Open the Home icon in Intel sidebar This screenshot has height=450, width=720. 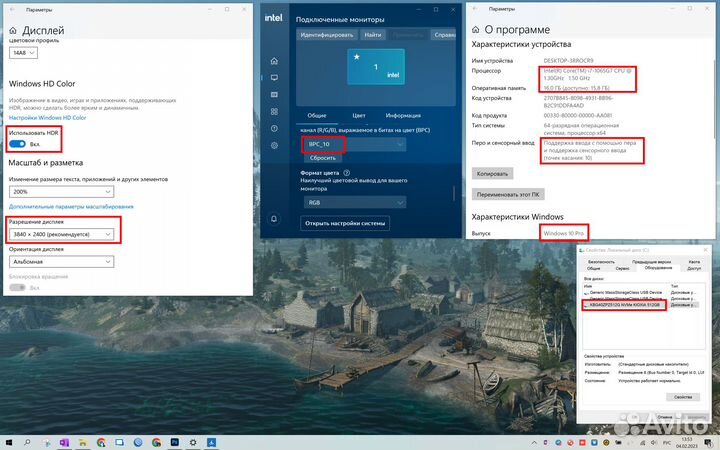(x=274, y=61)
